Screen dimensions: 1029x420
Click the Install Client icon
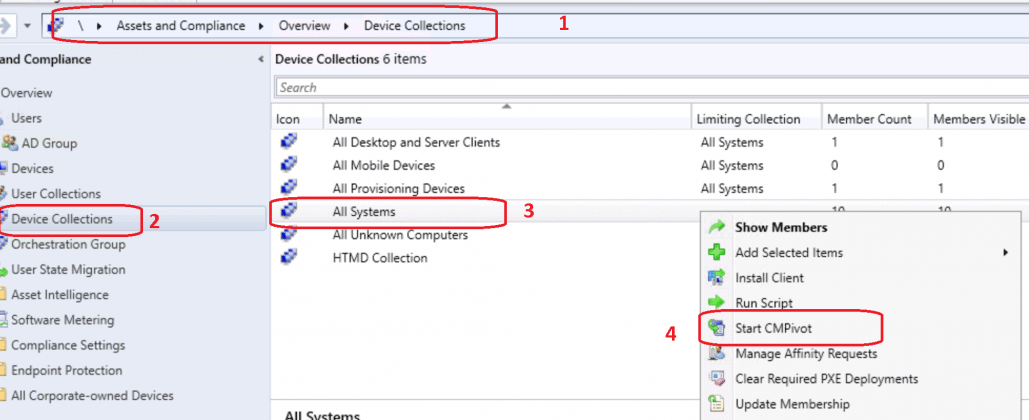point(716,278)
